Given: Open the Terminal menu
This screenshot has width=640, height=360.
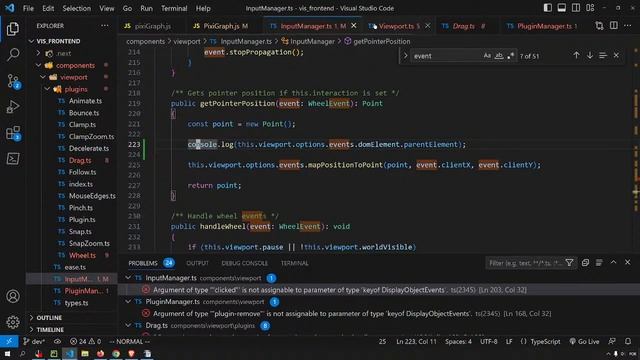Looking at the screenshot, I should click(174, 8).
